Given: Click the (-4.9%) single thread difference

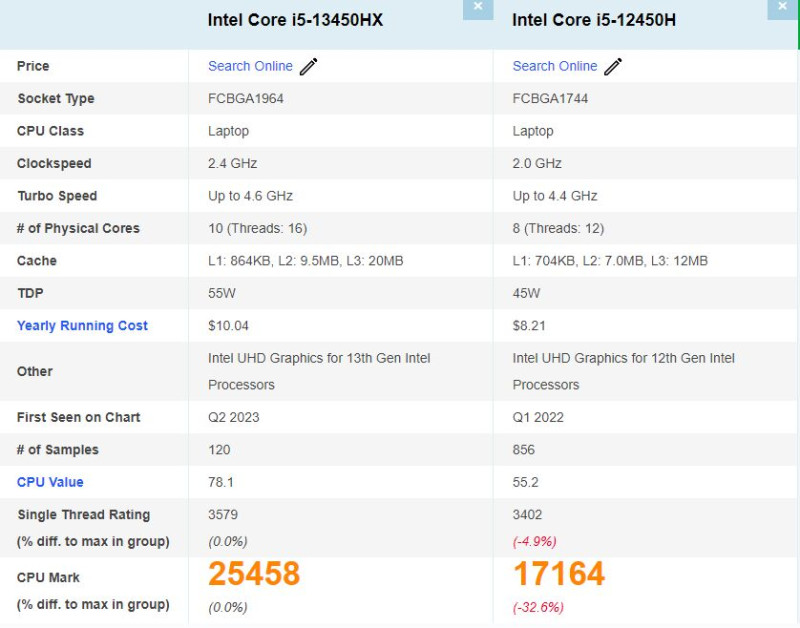Looking at the screenshot, I should point(534,541).
